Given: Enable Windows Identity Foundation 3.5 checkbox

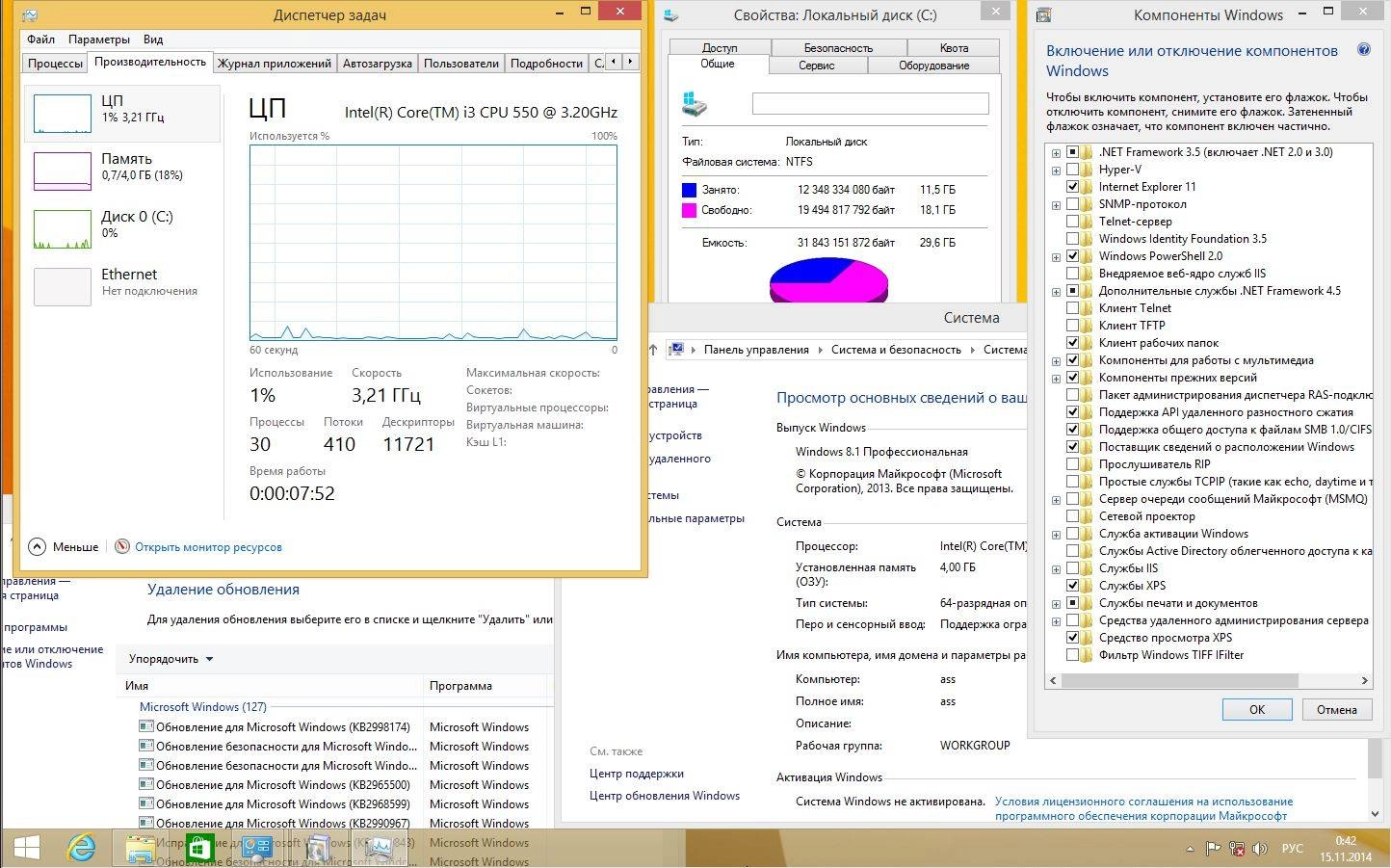Looking at the screenshot, I should [x=1072, y=239].
